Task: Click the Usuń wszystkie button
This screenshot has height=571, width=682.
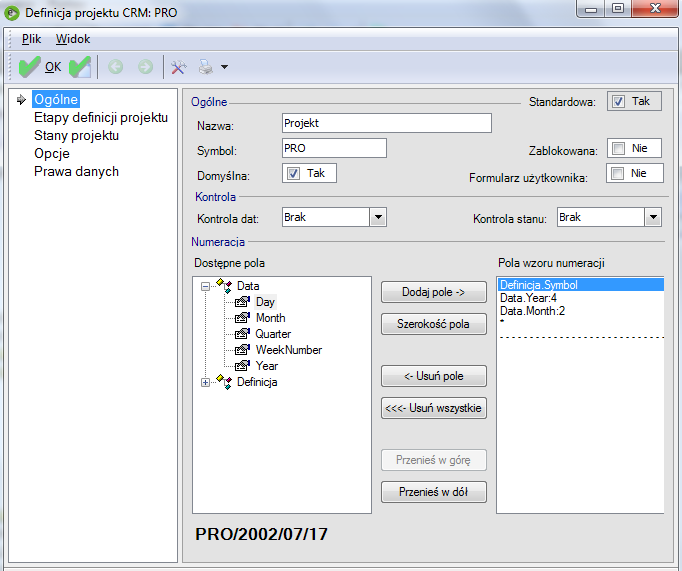Action: [434, 408]
